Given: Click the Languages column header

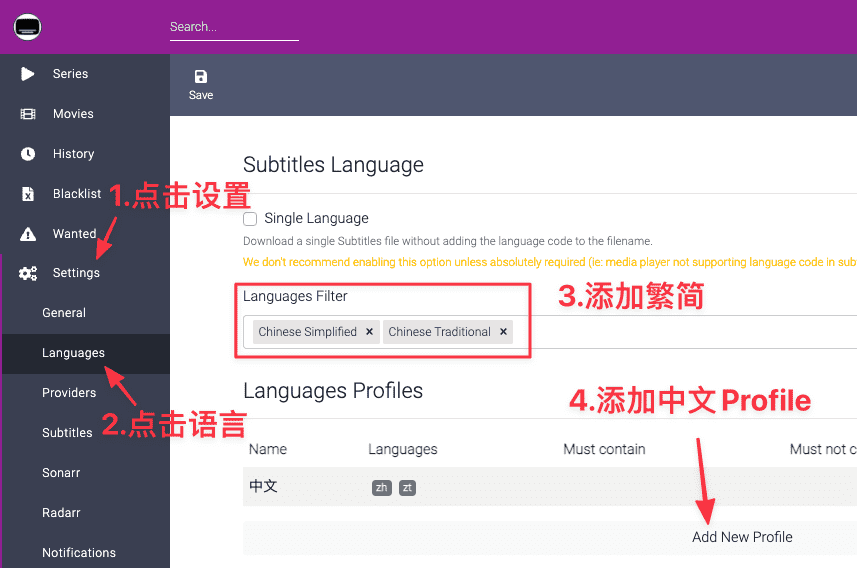Looking at the screenshot, I should (403, 449).
